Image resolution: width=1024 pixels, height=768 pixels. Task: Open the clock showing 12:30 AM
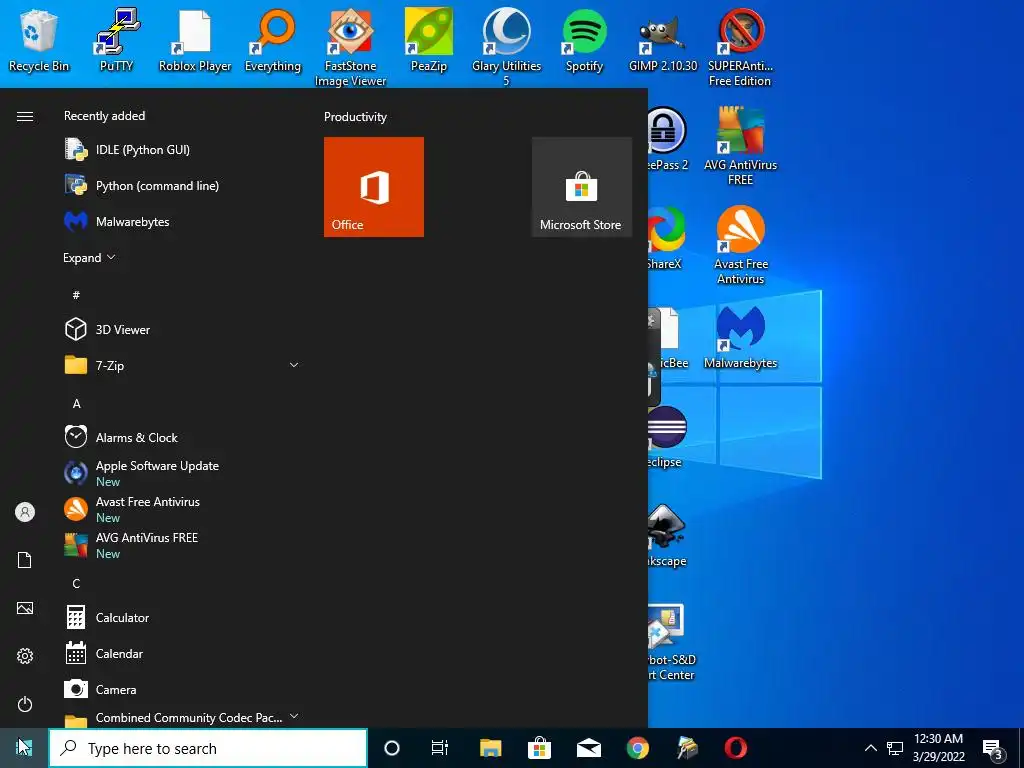pyautogui.click(x=938, y=748)
